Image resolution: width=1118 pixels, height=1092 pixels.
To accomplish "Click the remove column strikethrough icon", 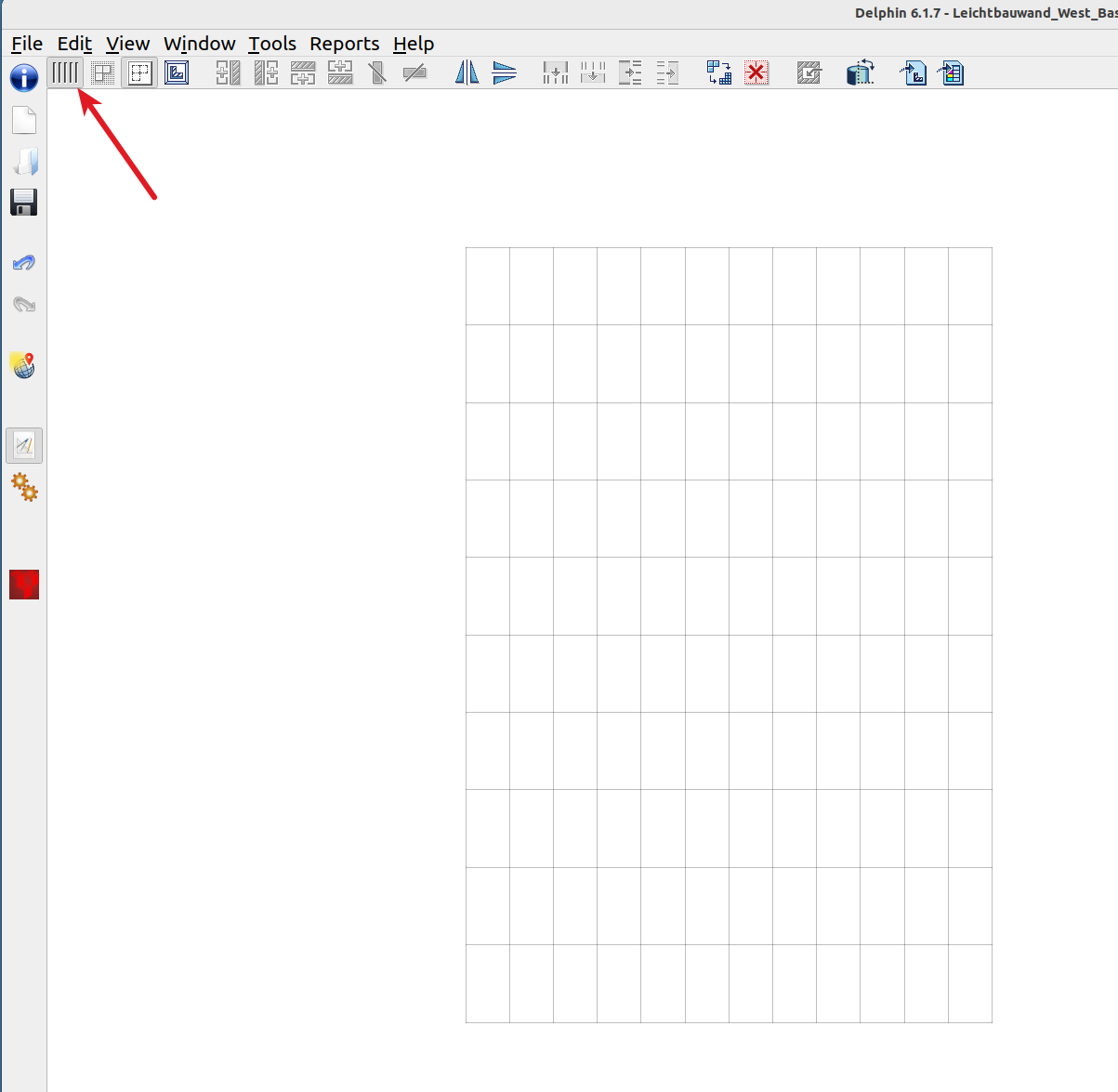I will point(377,72).
